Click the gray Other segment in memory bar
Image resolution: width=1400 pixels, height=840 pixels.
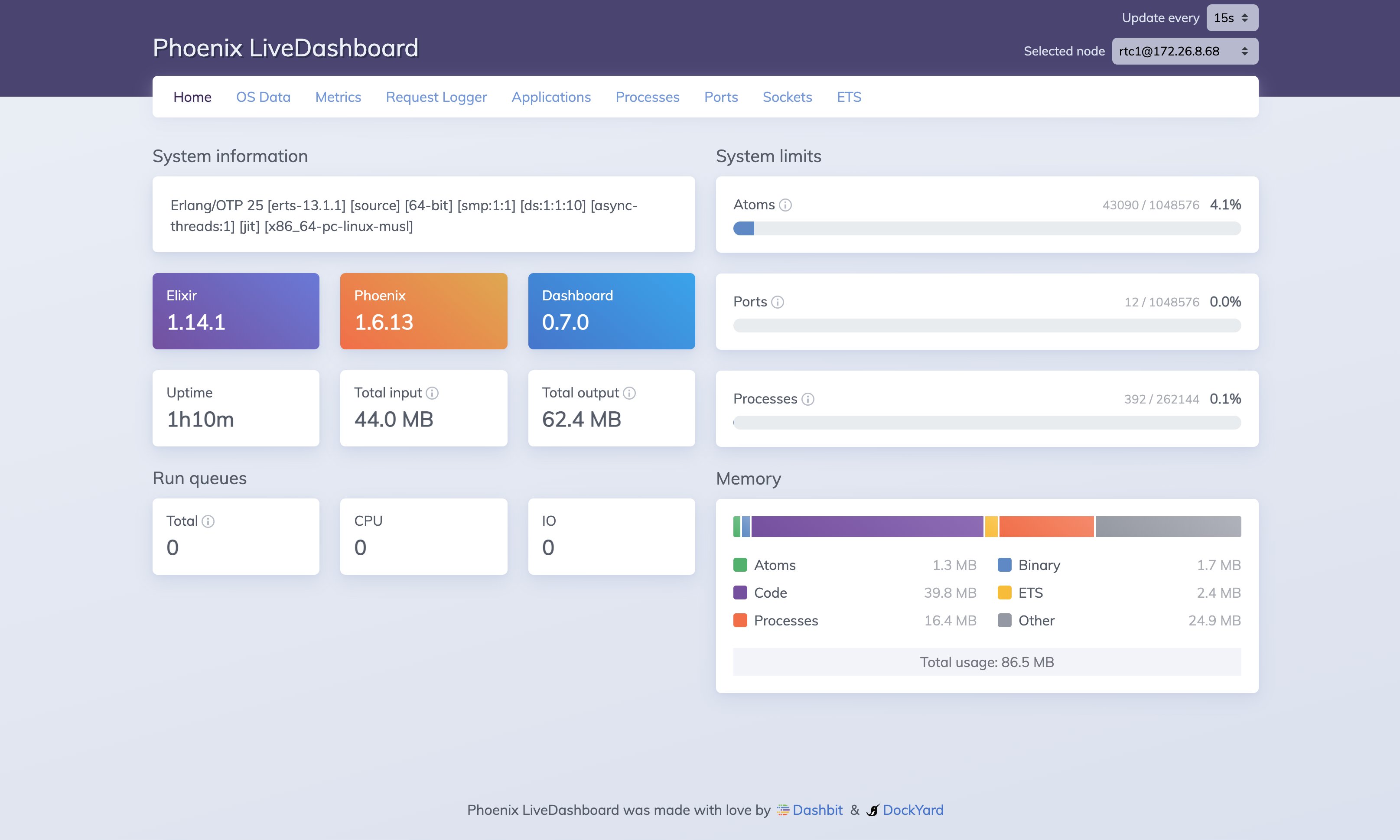1168,527
